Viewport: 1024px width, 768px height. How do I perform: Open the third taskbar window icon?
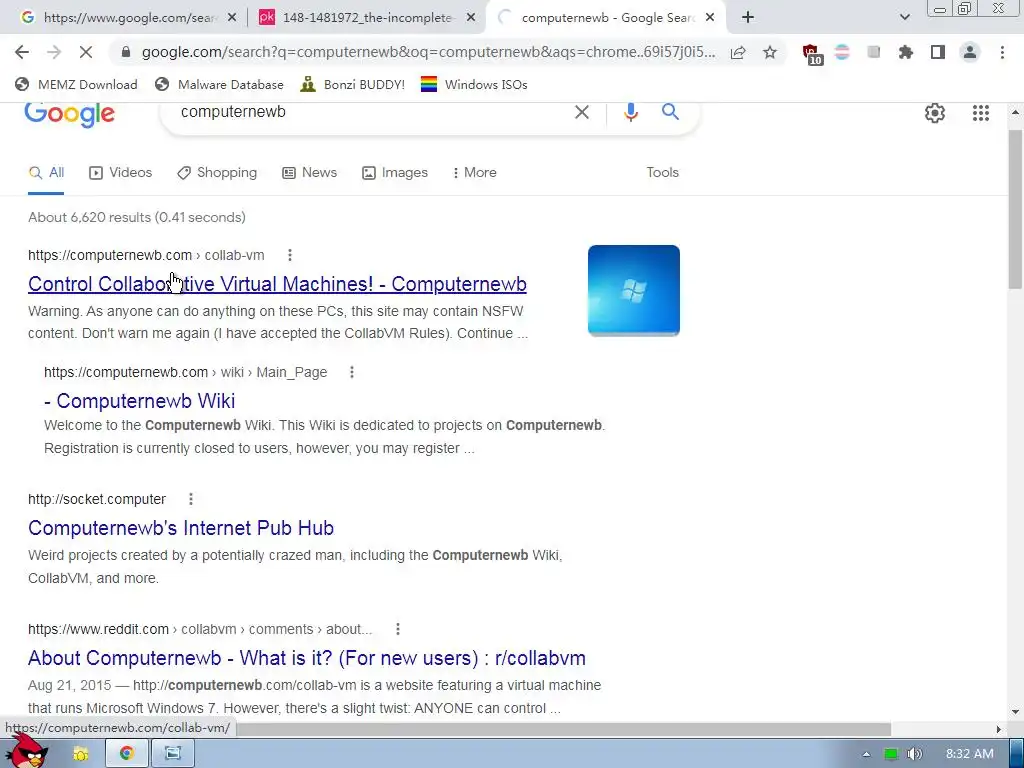click(173, 754)
